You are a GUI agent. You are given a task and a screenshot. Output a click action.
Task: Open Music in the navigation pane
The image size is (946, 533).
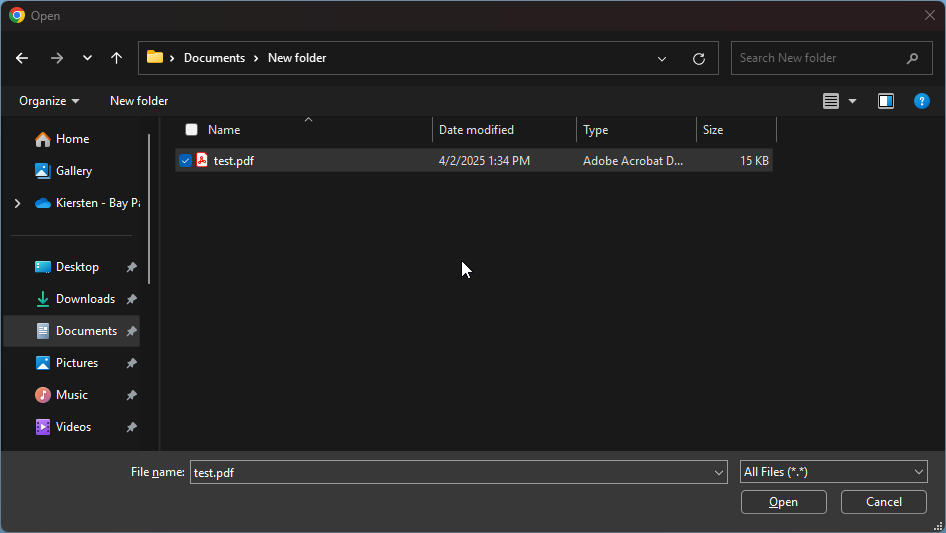72,395
